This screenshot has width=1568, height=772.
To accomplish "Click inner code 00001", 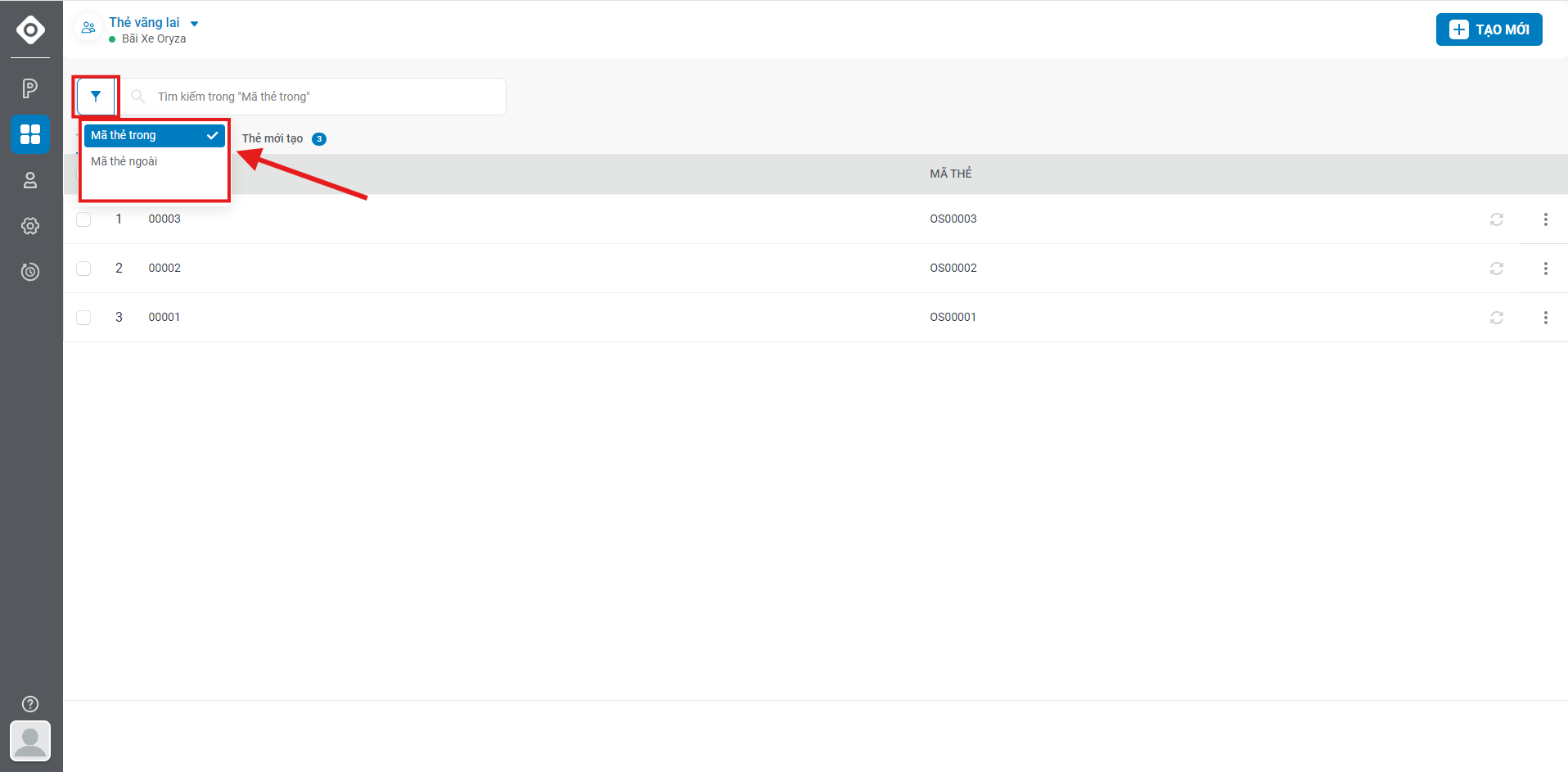I will [x=164, y=317].
